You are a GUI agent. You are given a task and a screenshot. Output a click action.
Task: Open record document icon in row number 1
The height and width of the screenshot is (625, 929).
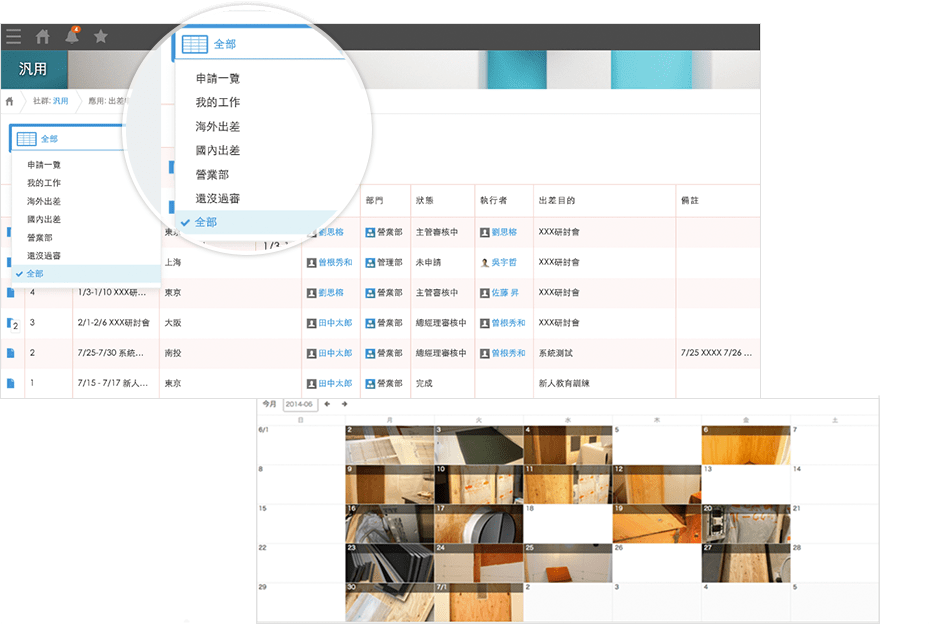[x=11, y=383]
